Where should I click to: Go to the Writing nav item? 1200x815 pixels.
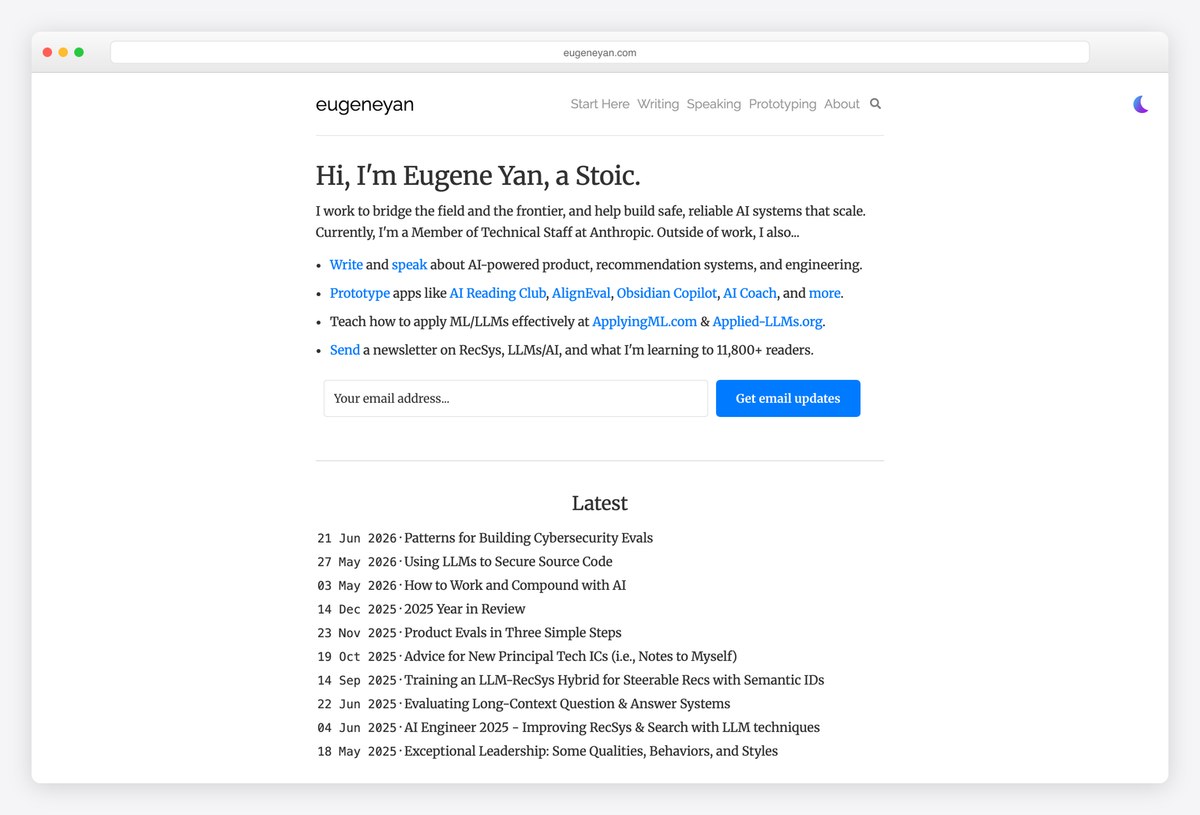pyautogui.click(x=658, y=104)
